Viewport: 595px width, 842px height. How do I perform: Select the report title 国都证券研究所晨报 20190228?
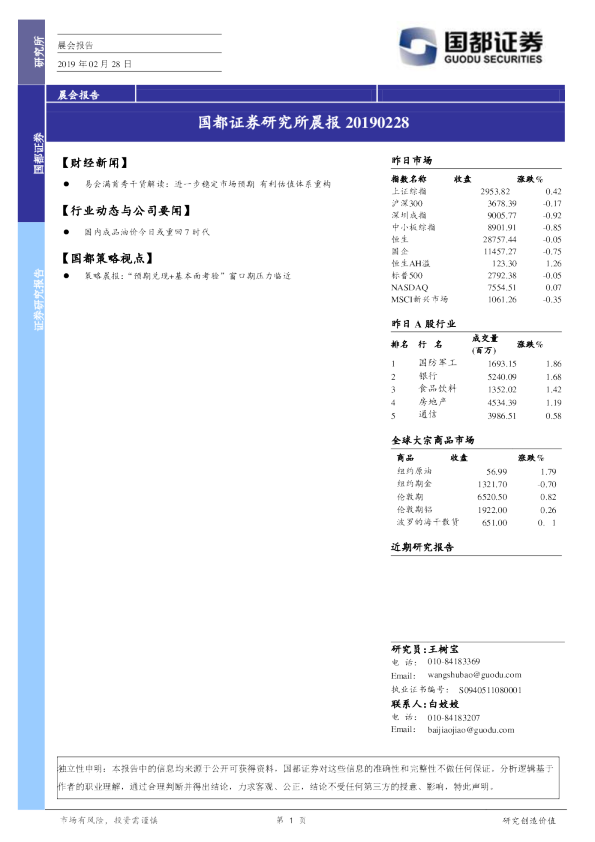(303, 122)
